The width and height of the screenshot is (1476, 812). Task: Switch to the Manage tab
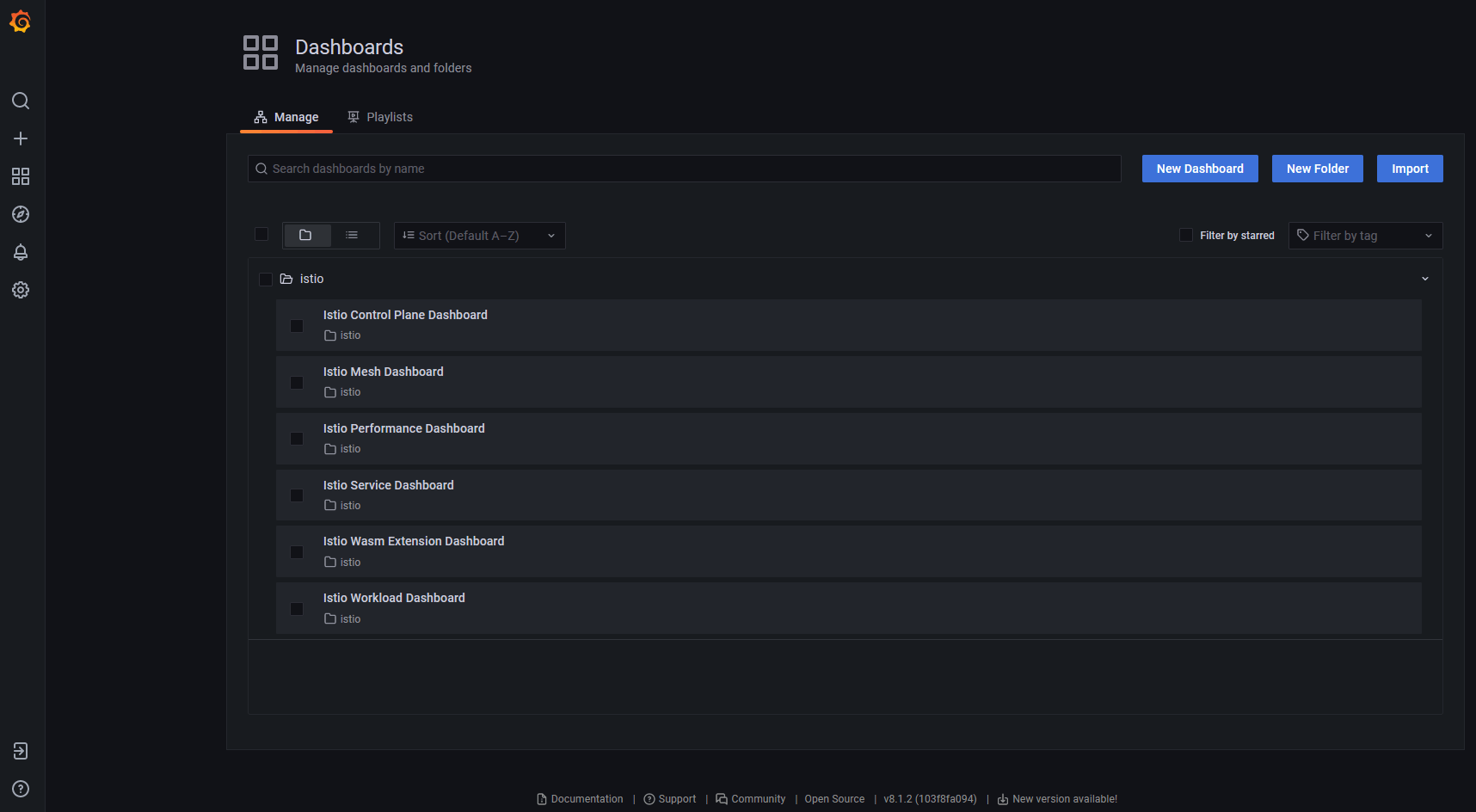coord(286,117)
